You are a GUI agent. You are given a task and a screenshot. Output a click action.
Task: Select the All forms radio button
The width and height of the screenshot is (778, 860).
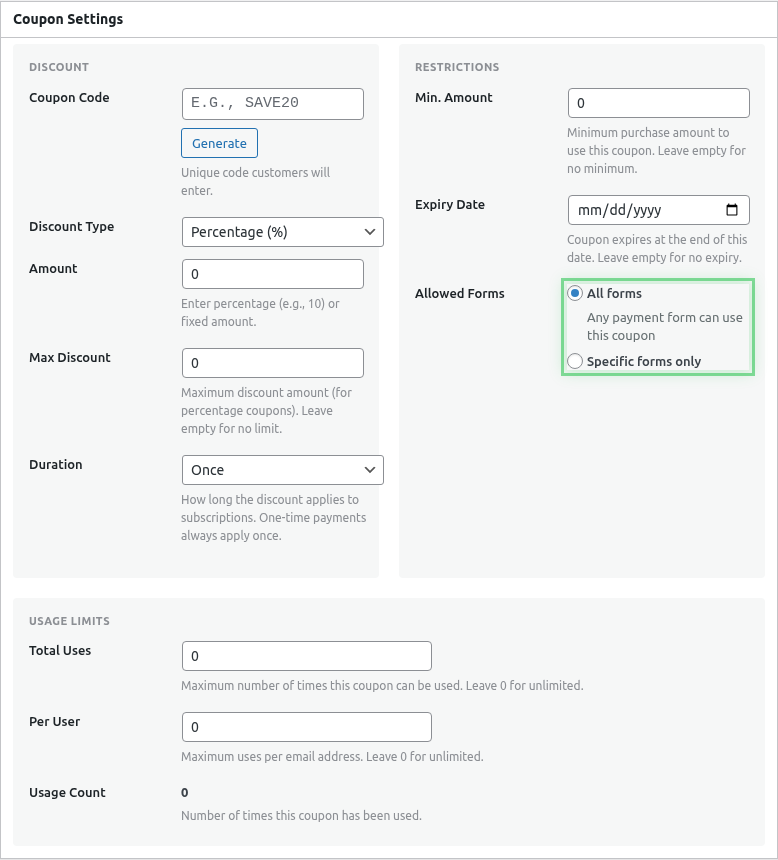click(575, 292)
